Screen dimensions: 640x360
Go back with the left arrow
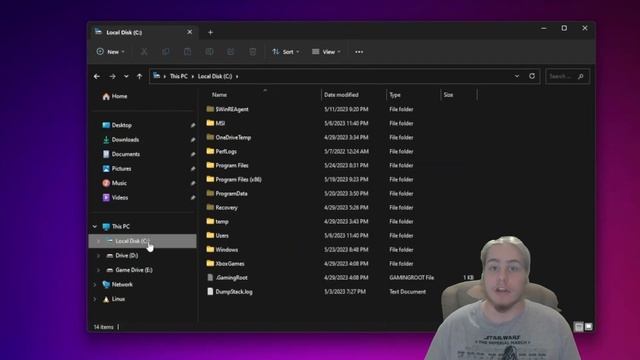click(97, 76)
